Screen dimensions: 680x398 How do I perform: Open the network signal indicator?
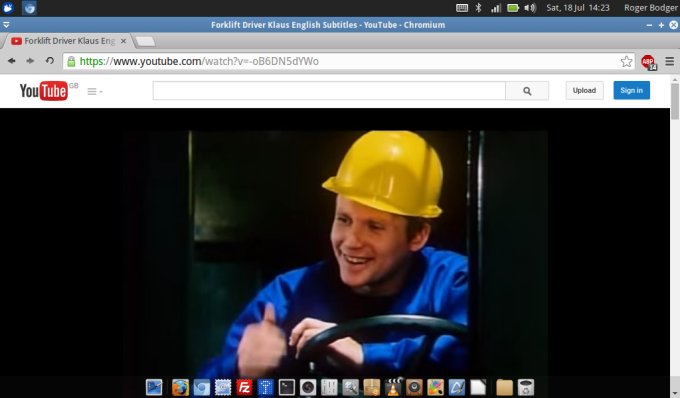click(496, 8)
